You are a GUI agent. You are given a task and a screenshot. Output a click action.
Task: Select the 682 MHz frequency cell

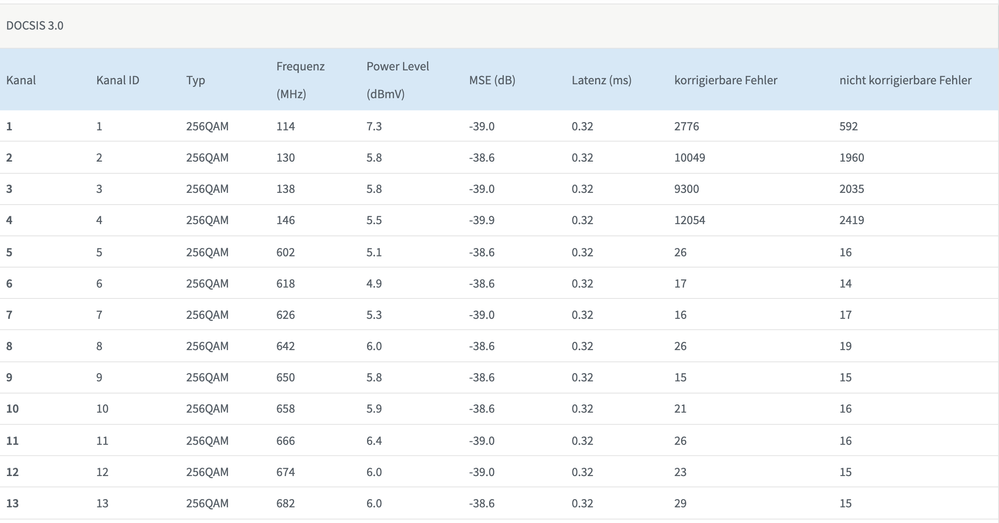pos(285,503)
